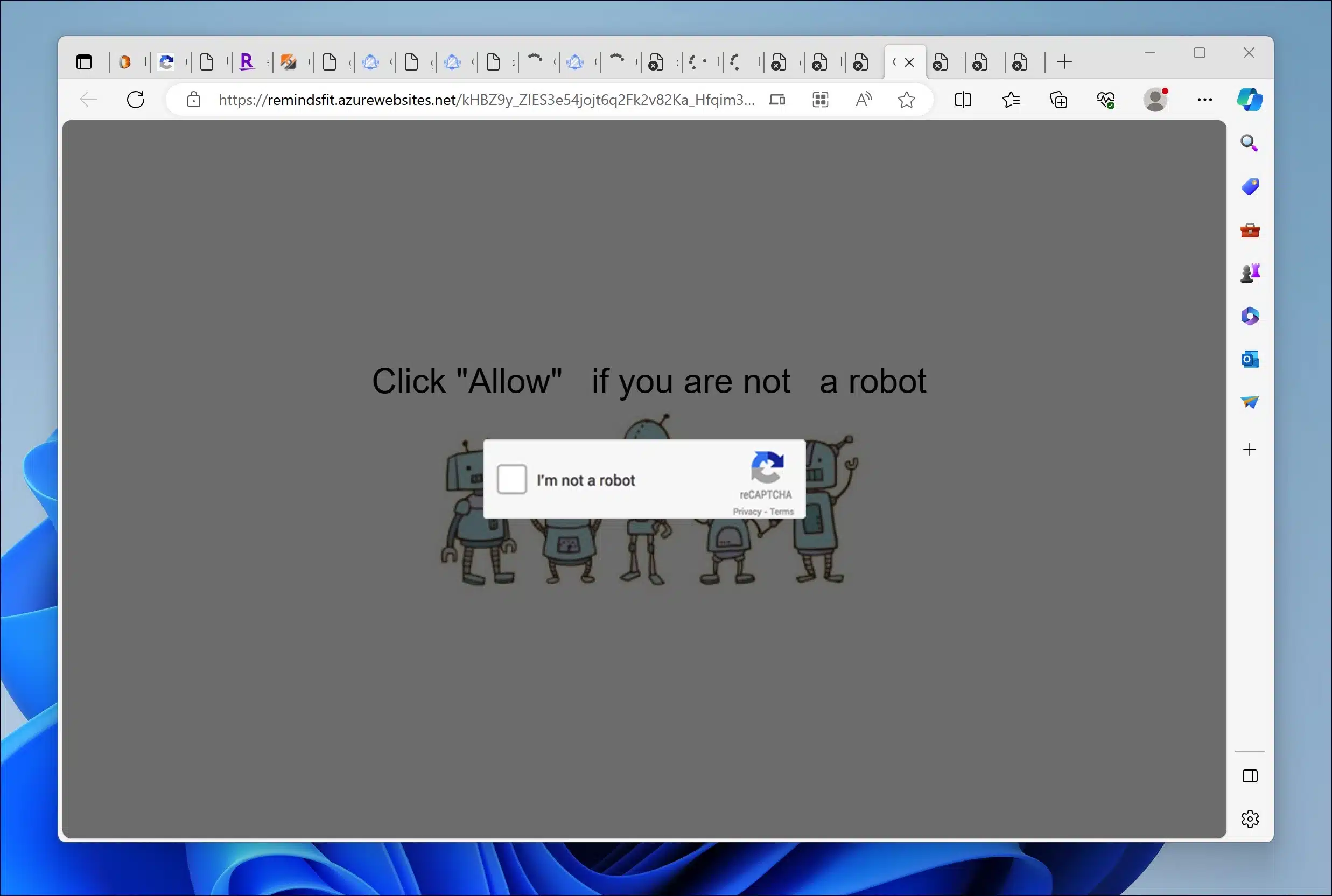Go back using the back arrow

click(88, 100)
